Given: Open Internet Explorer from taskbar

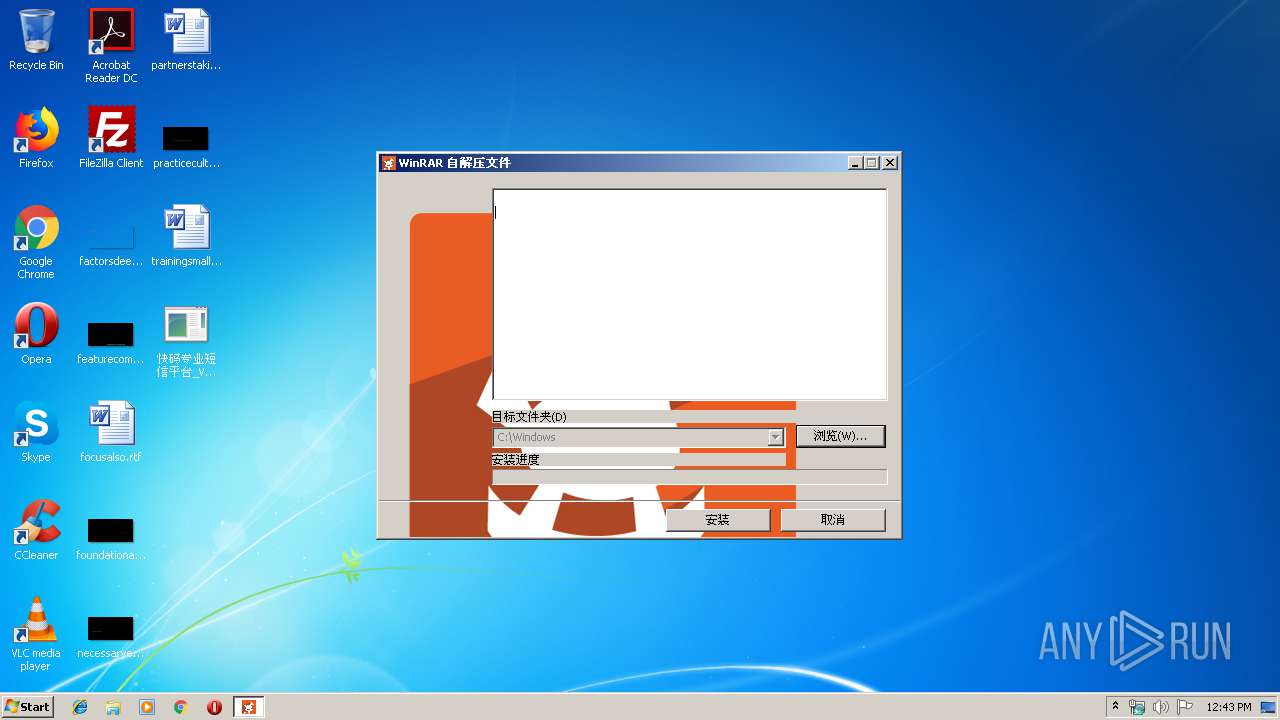Looking at the screenshot, I should [80, 707].
